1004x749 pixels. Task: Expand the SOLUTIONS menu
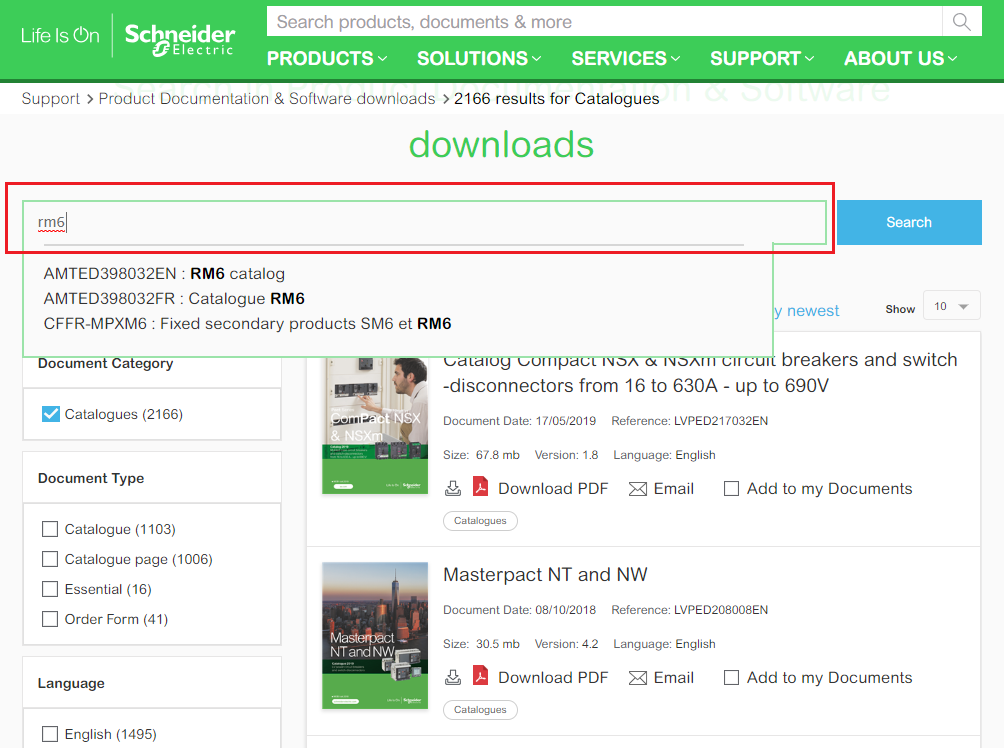(480, 58)
